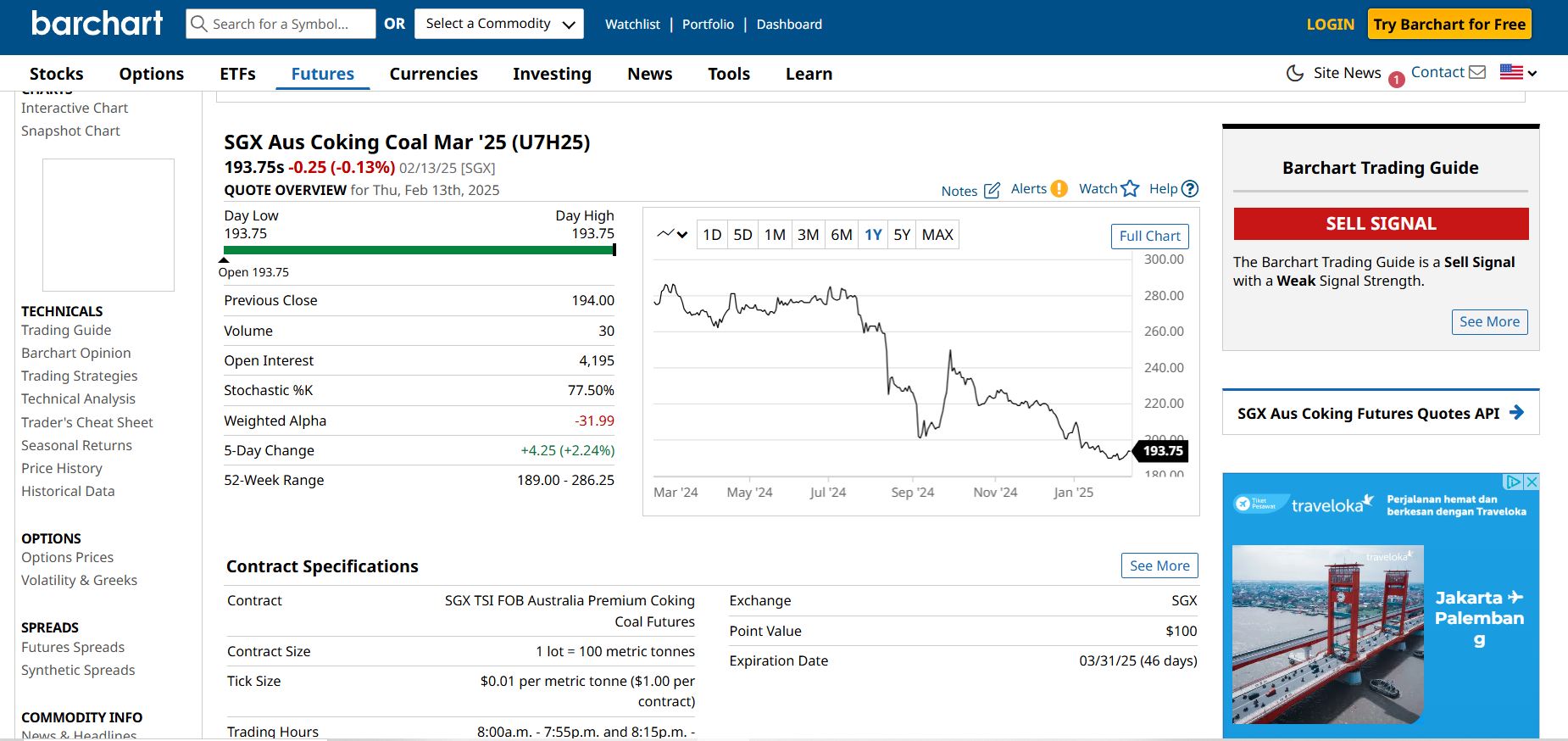This screenshot has height=741, width=1568.
Task: Open the Investing menu
Action: 552,74
